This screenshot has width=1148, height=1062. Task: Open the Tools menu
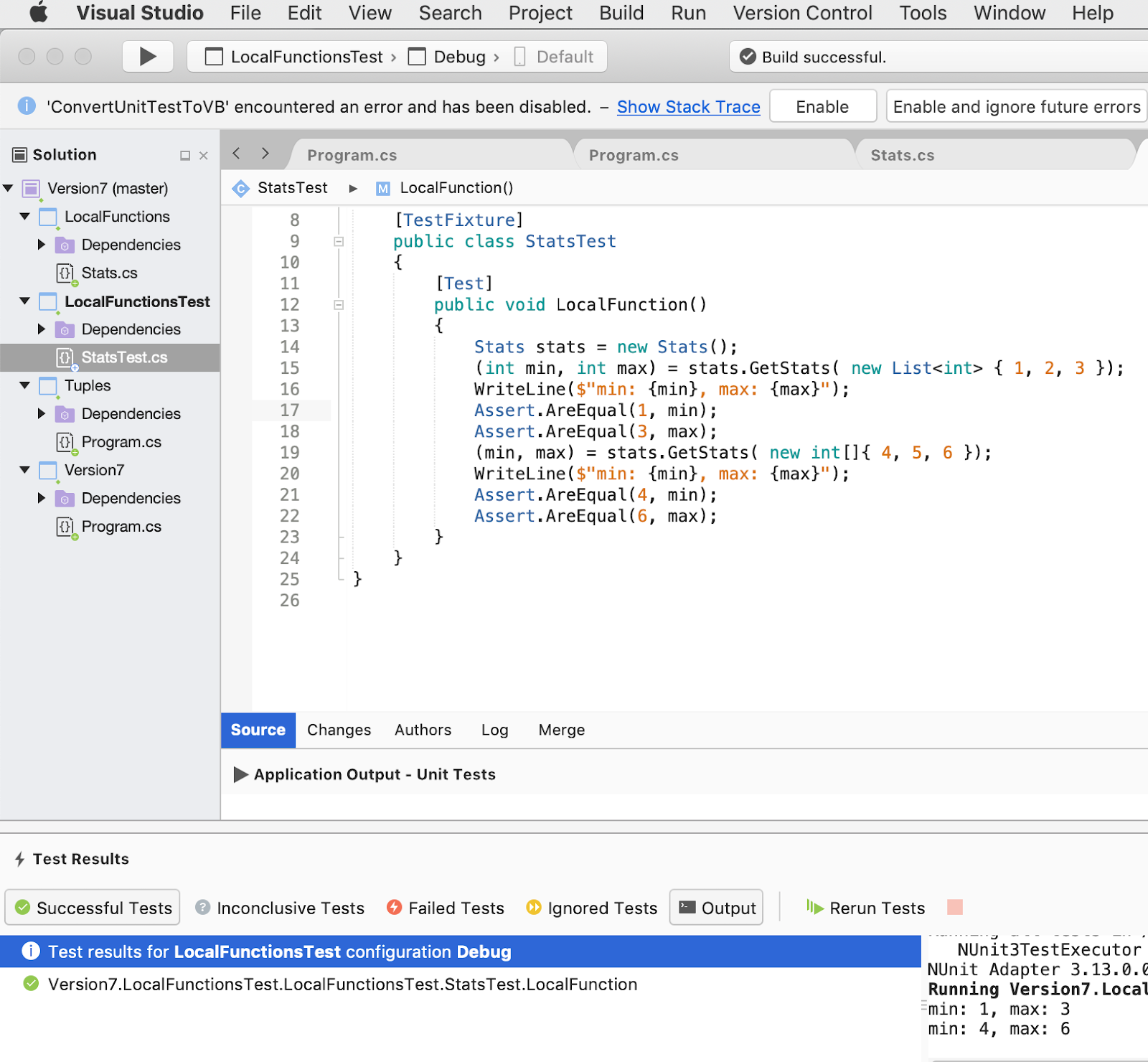pyautogui.click(x=923, y=13)
